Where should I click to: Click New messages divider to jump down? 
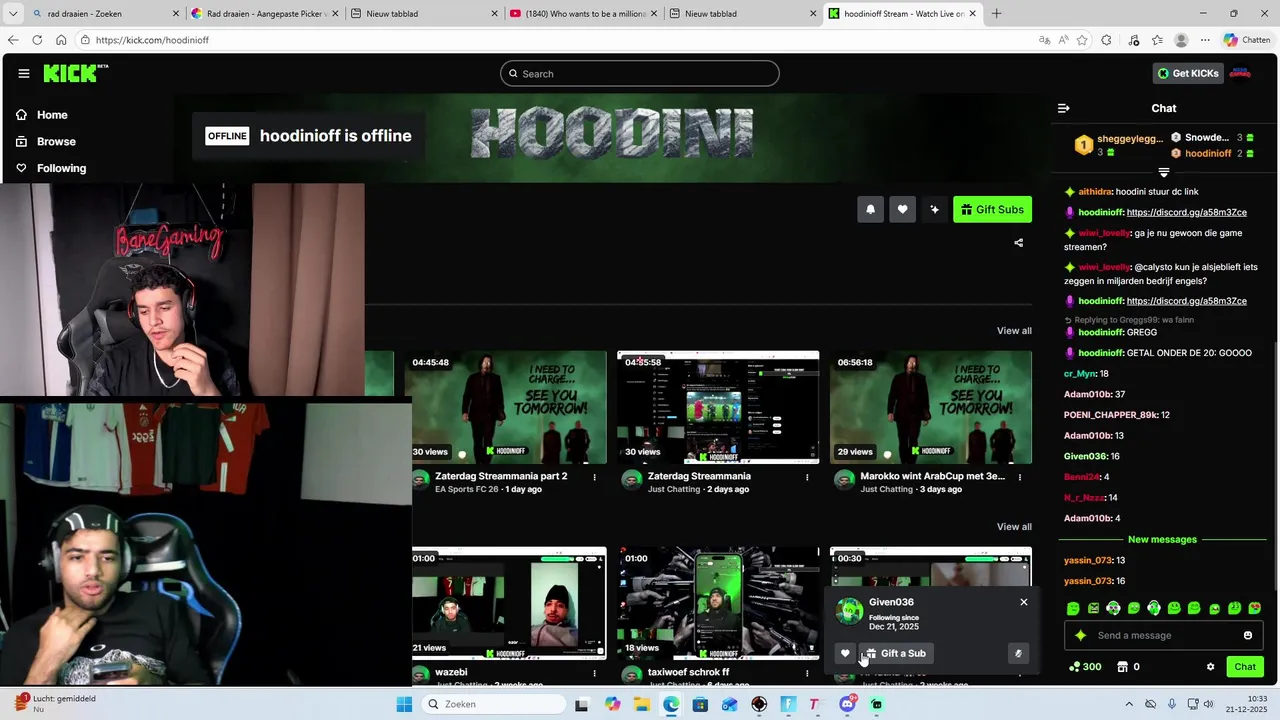pos(1162,540)
